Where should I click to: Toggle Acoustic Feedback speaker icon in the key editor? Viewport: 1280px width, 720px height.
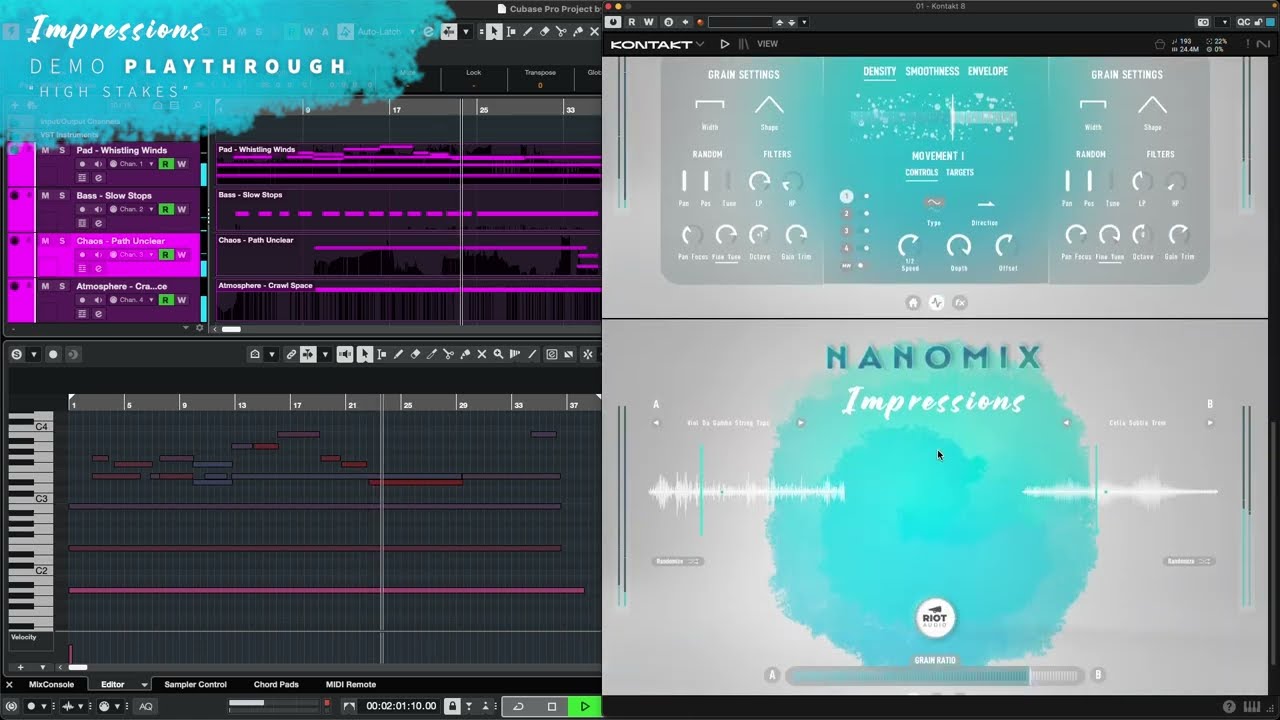coord(345,354)
